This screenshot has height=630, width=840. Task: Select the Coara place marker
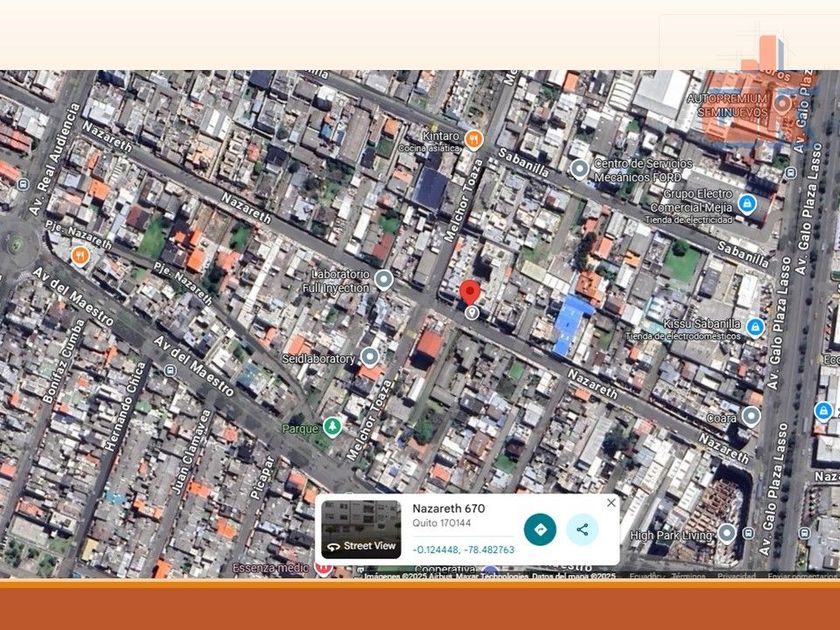[752, 416]
